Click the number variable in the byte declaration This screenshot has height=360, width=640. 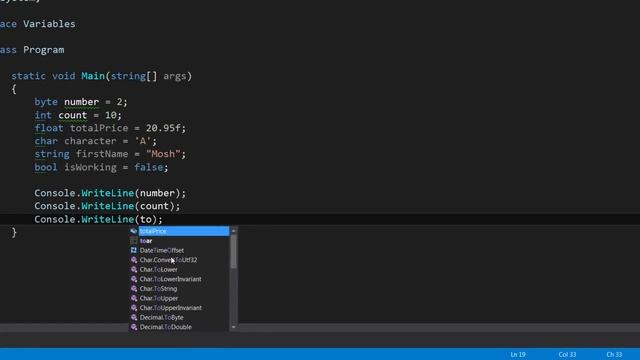[x=81, y=102]
